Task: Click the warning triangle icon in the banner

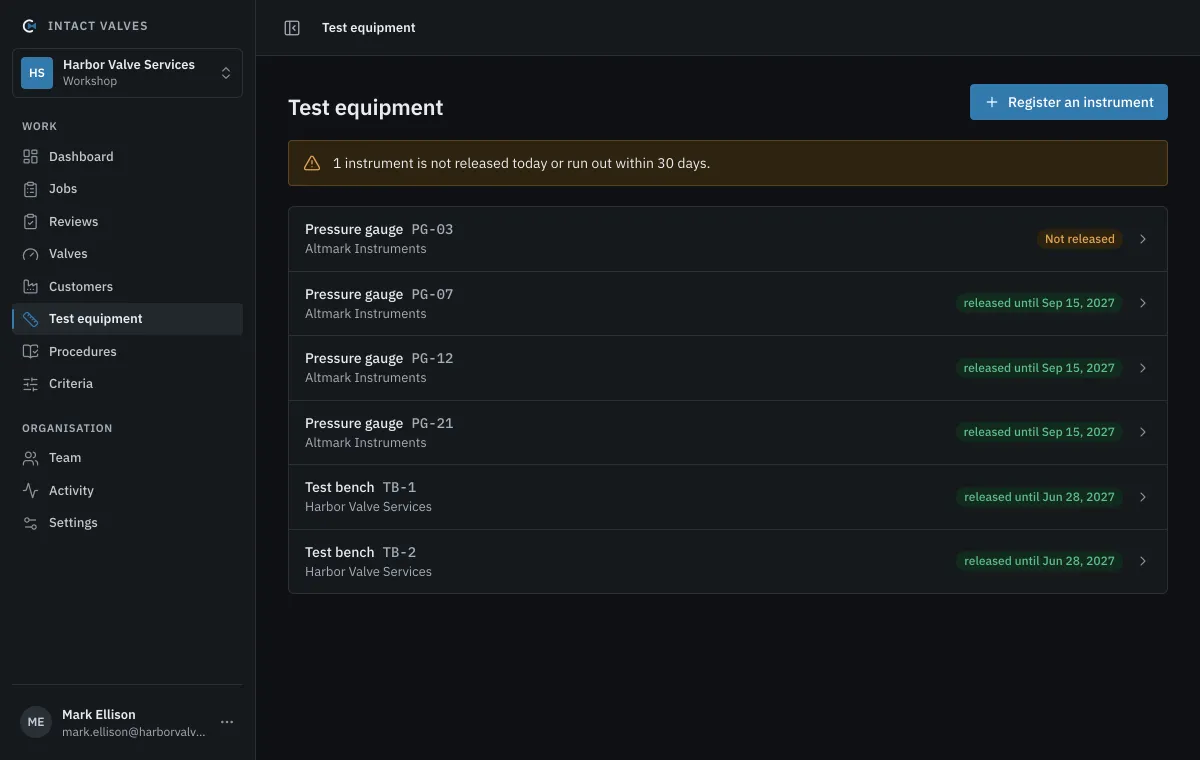Action: 312,163
